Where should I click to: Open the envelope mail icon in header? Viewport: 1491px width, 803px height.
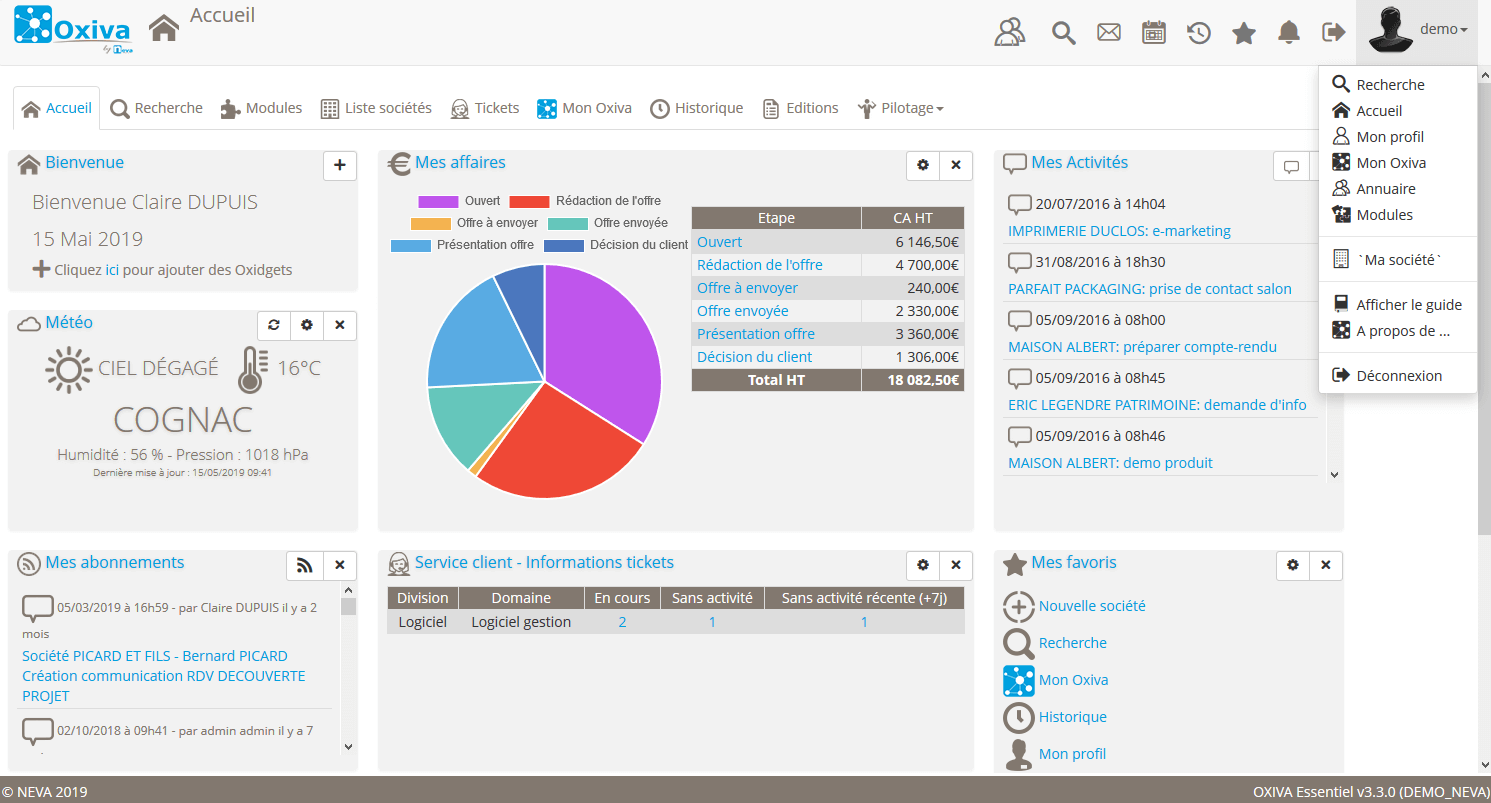[1108, 32]
